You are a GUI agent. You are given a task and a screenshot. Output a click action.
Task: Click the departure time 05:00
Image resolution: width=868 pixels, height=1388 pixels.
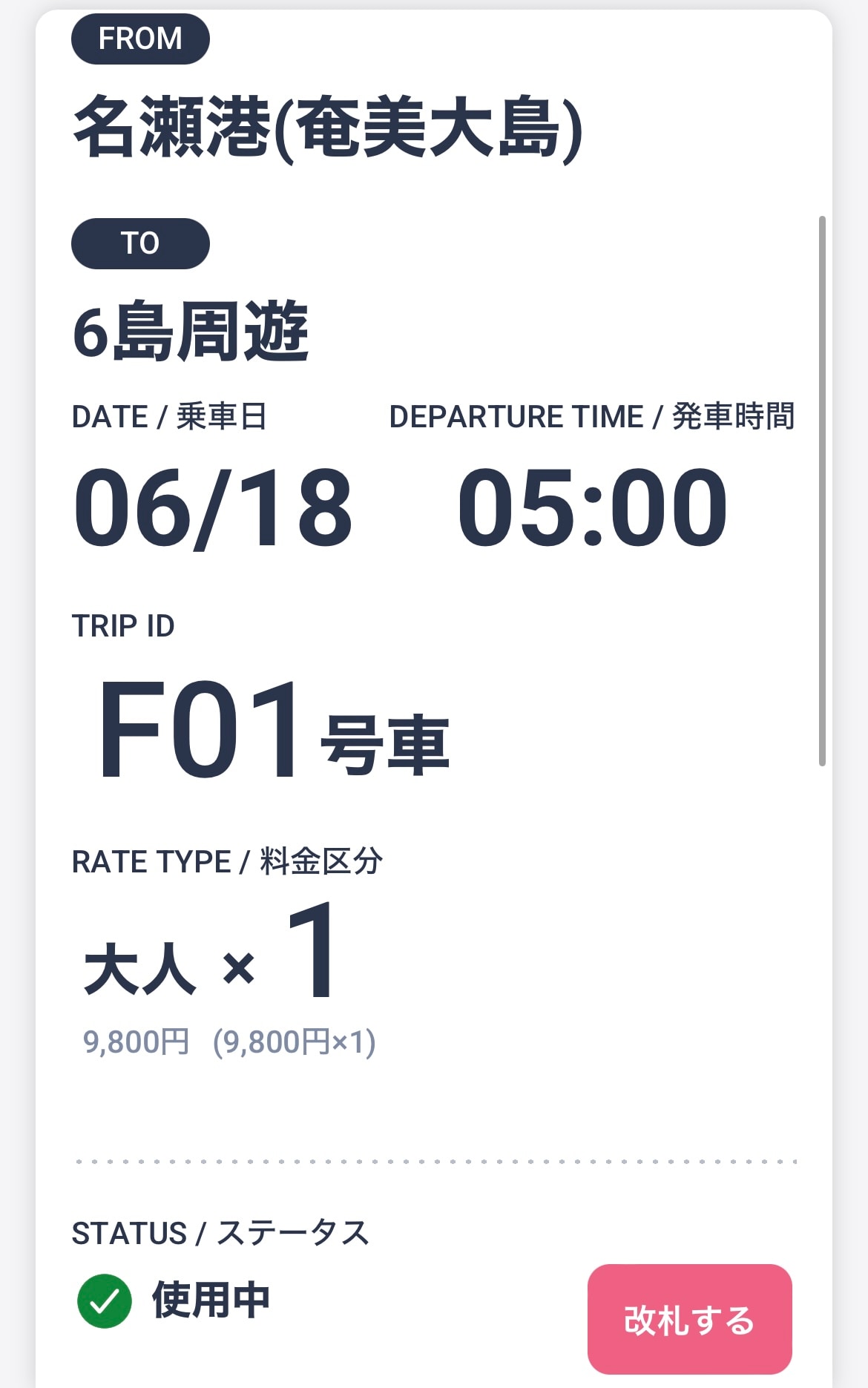pyautogui.click(x=592, y=508)
